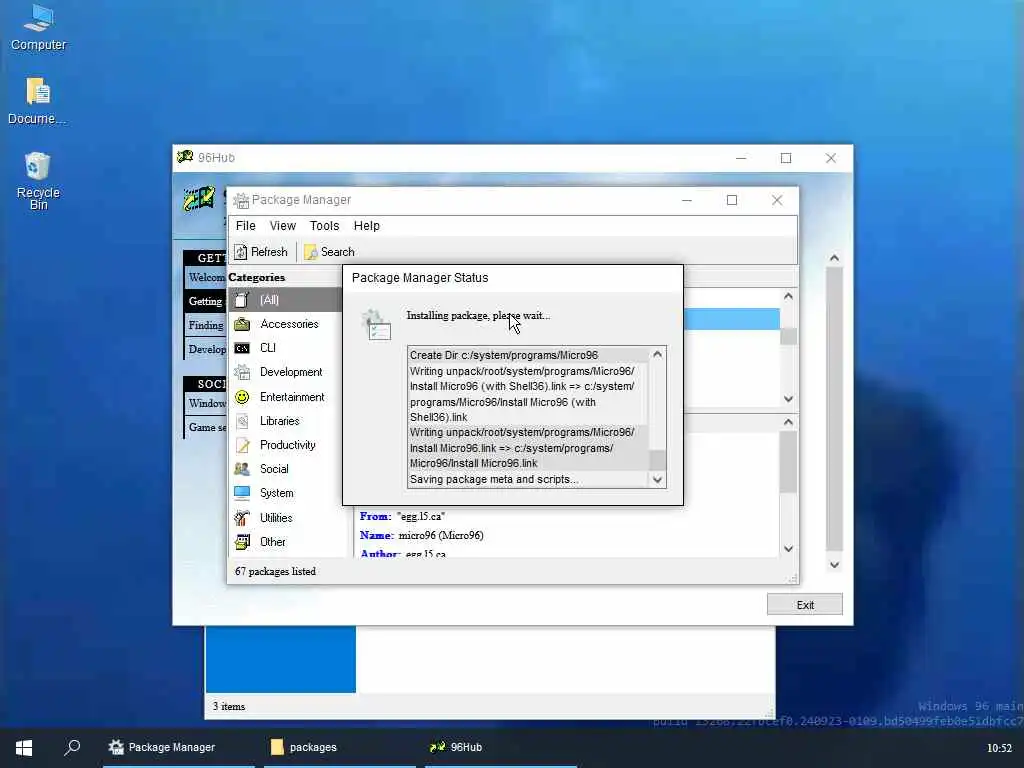Click the Package Manager Status install icon
1024x768 pixels.
point(376,325)
